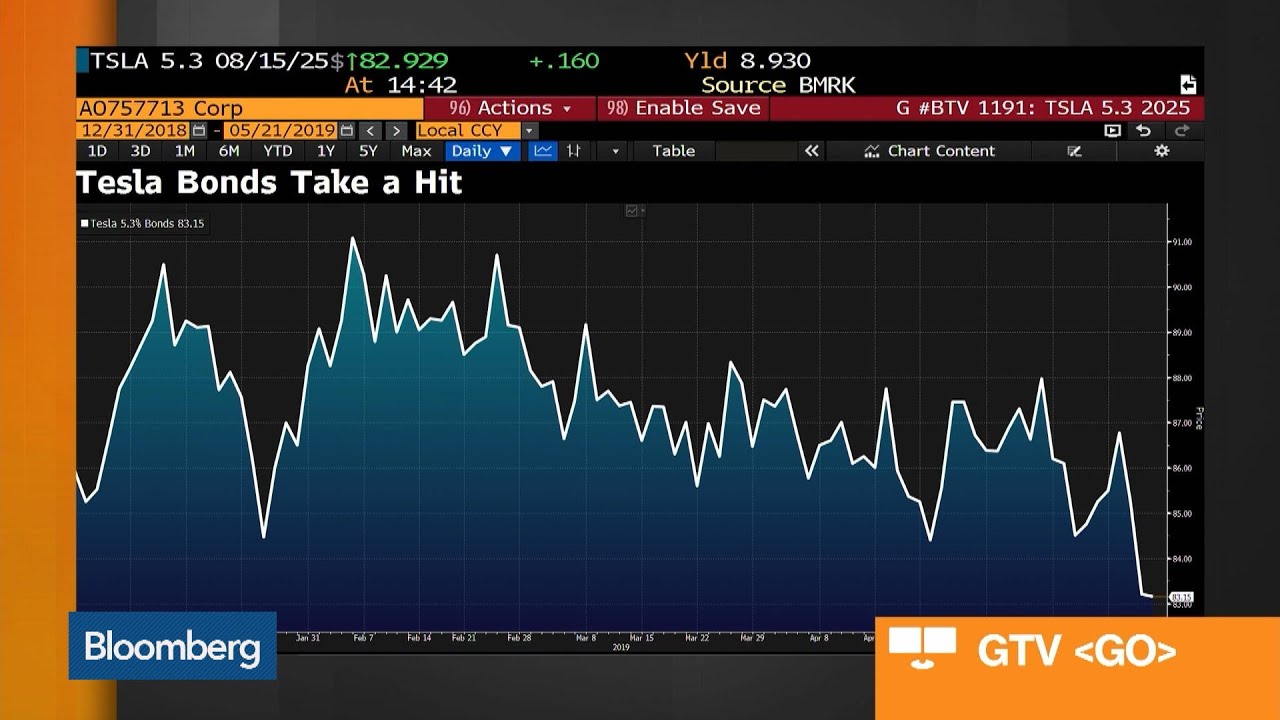Select the Max time range
This screenshot has height=720, width=1280.
(x=416, y=151)
